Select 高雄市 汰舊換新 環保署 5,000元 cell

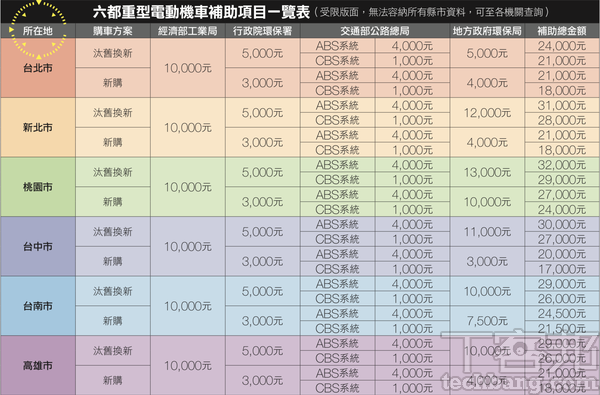tap(262, 351)
